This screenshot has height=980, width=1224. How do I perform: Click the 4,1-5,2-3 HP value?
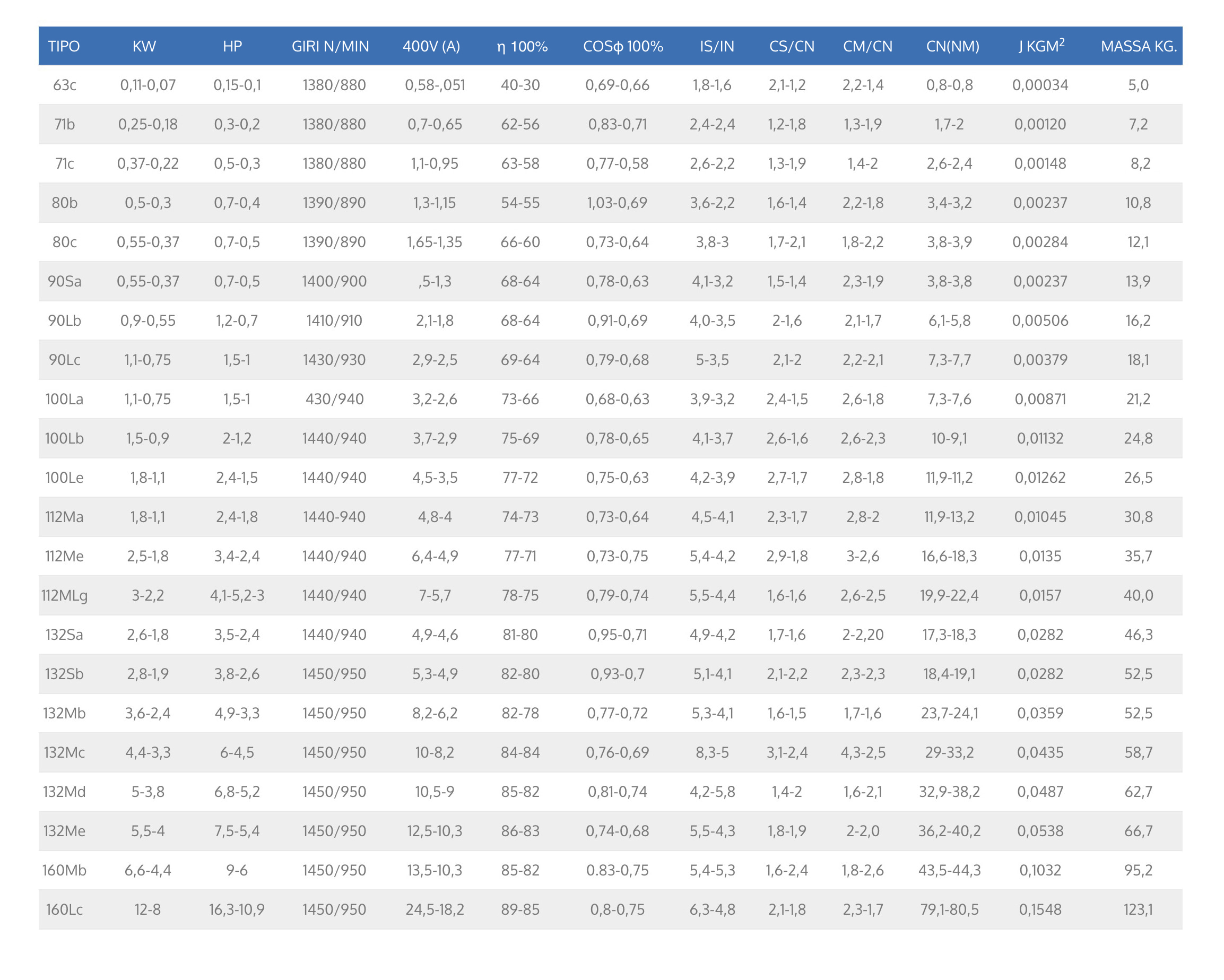point(237,596)
